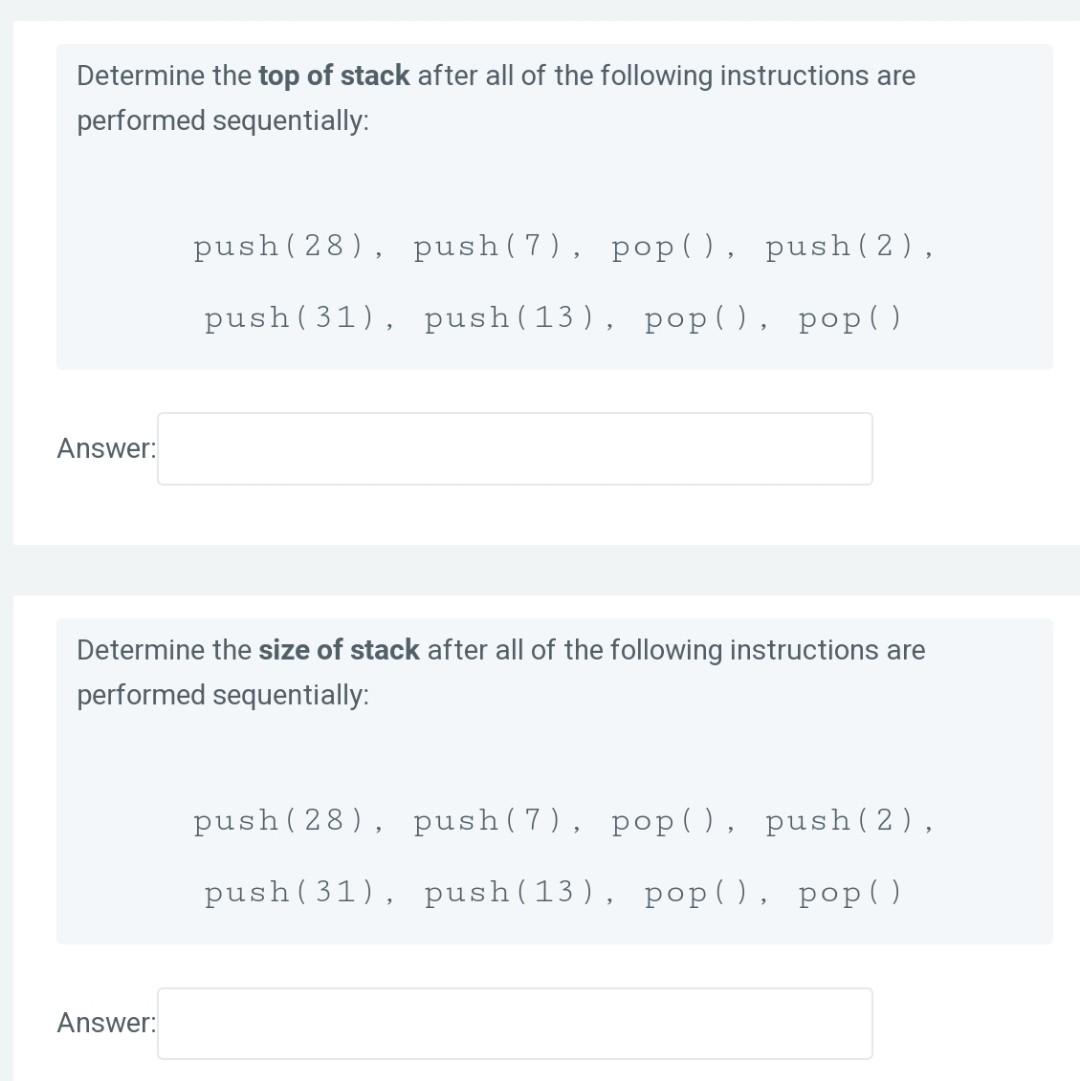Select push(7) in the size of stack question

click(488, 821)
